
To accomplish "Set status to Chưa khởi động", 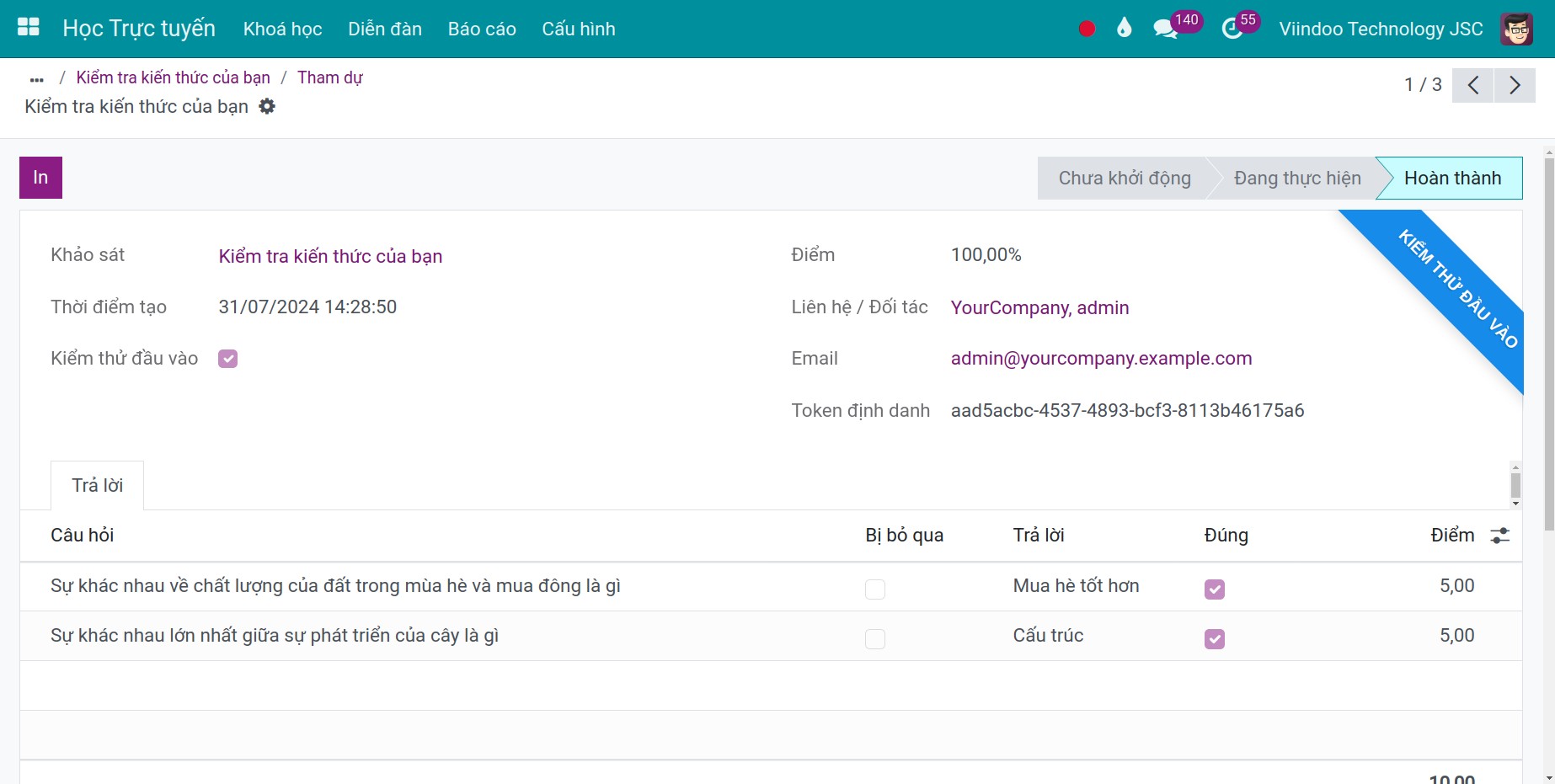I will tap(1125, 179).
